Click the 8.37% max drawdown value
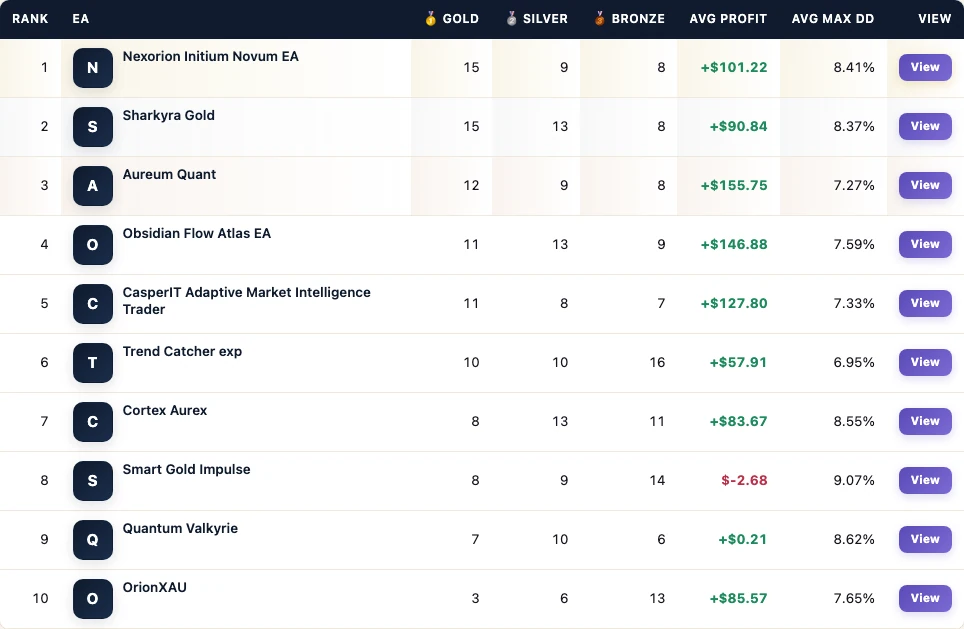The image size is (964, 629). [x=854, y=127]
